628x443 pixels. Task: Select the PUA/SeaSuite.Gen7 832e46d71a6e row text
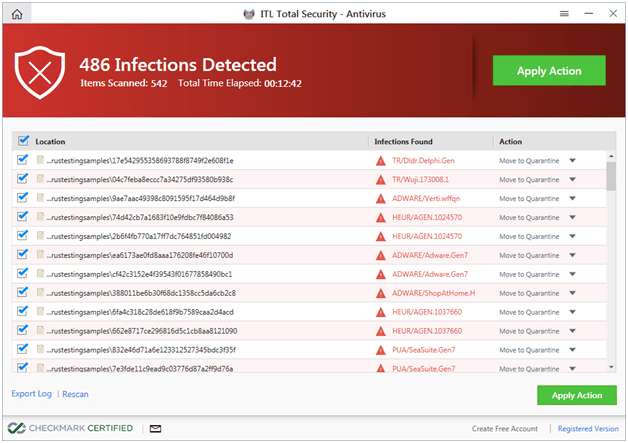pyautogui.click(x=424, y=350)
